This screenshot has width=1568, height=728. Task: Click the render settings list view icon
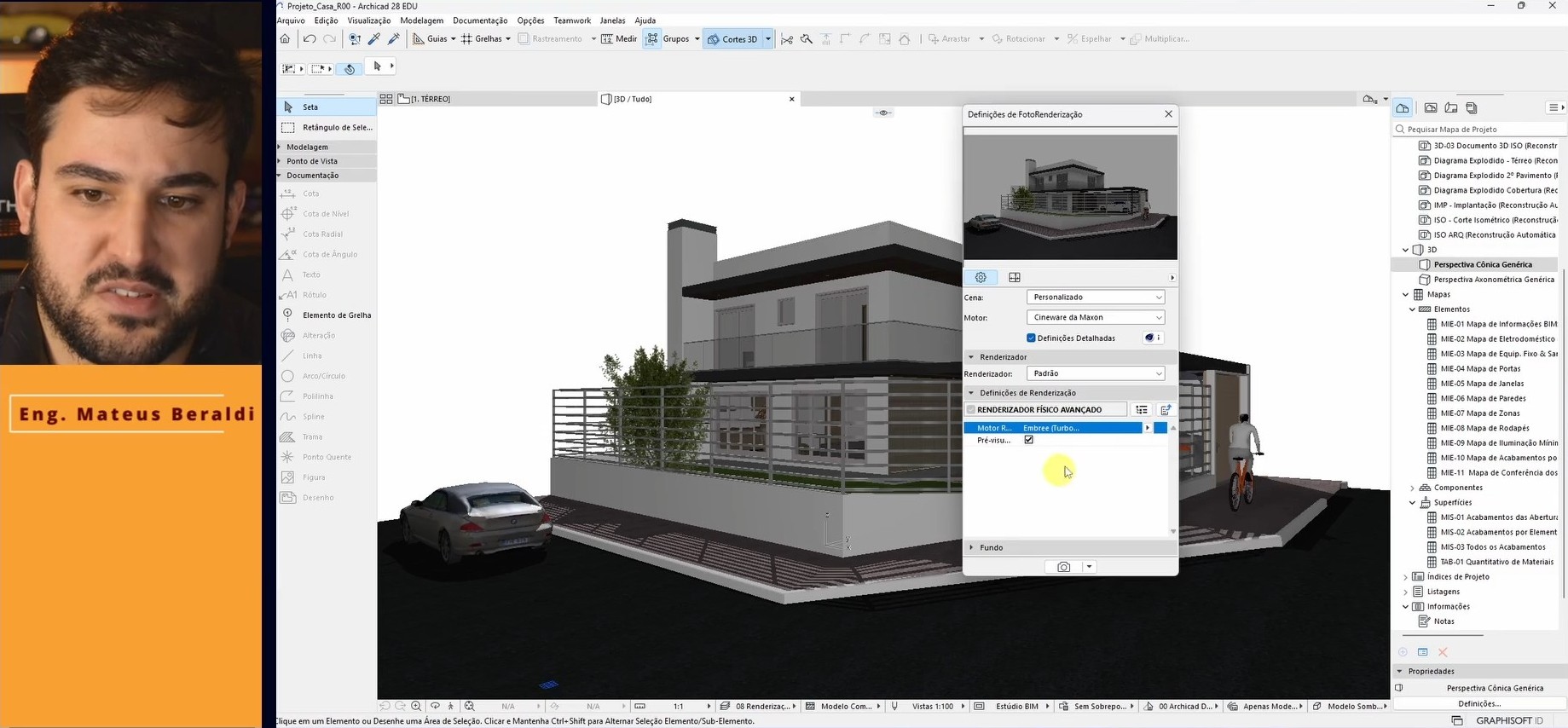(x=1142, y=410)
